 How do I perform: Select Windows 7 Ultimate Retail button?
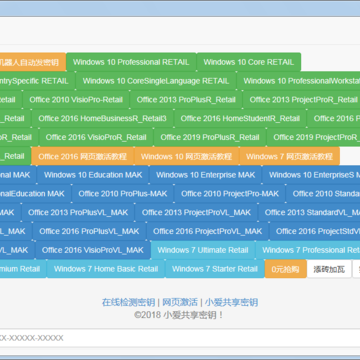coord(203,250)
